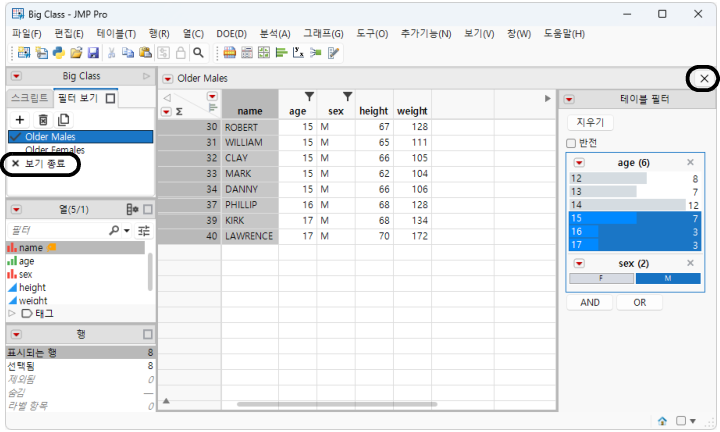The image size is (720, 432).
Task: Select the height column in column list
Action: pyautogui.click(x=32, y=287)
